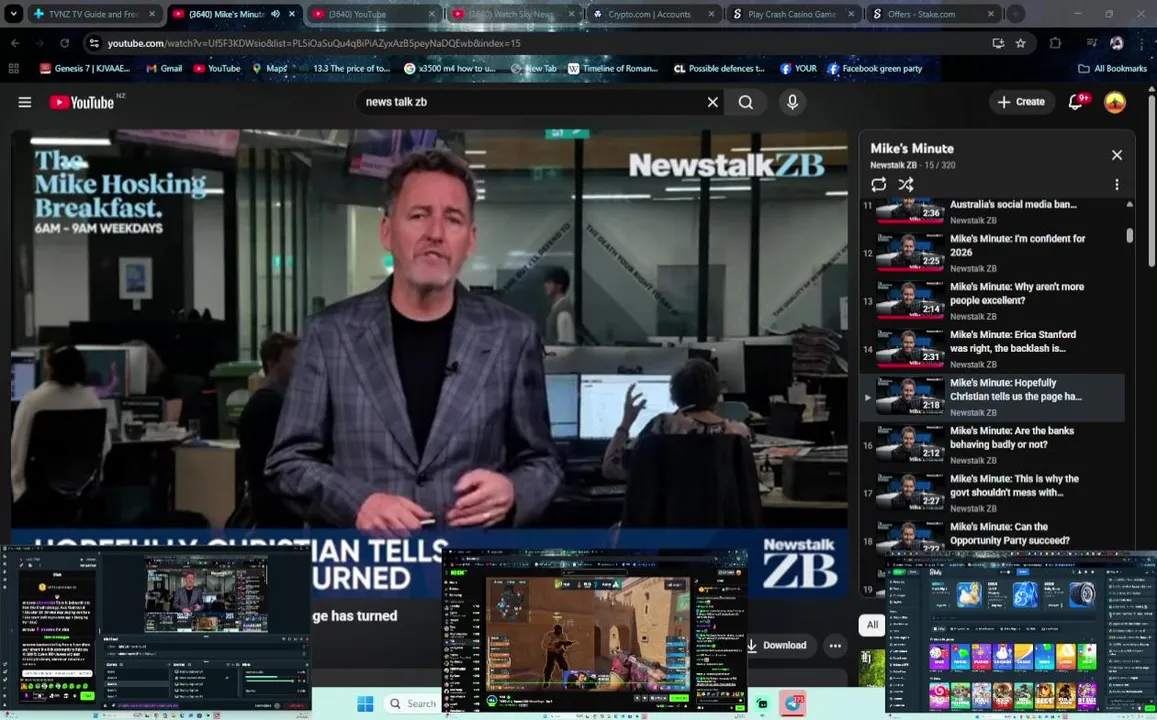Toggle loop playlist for Mike's Minute

[878, 184]
